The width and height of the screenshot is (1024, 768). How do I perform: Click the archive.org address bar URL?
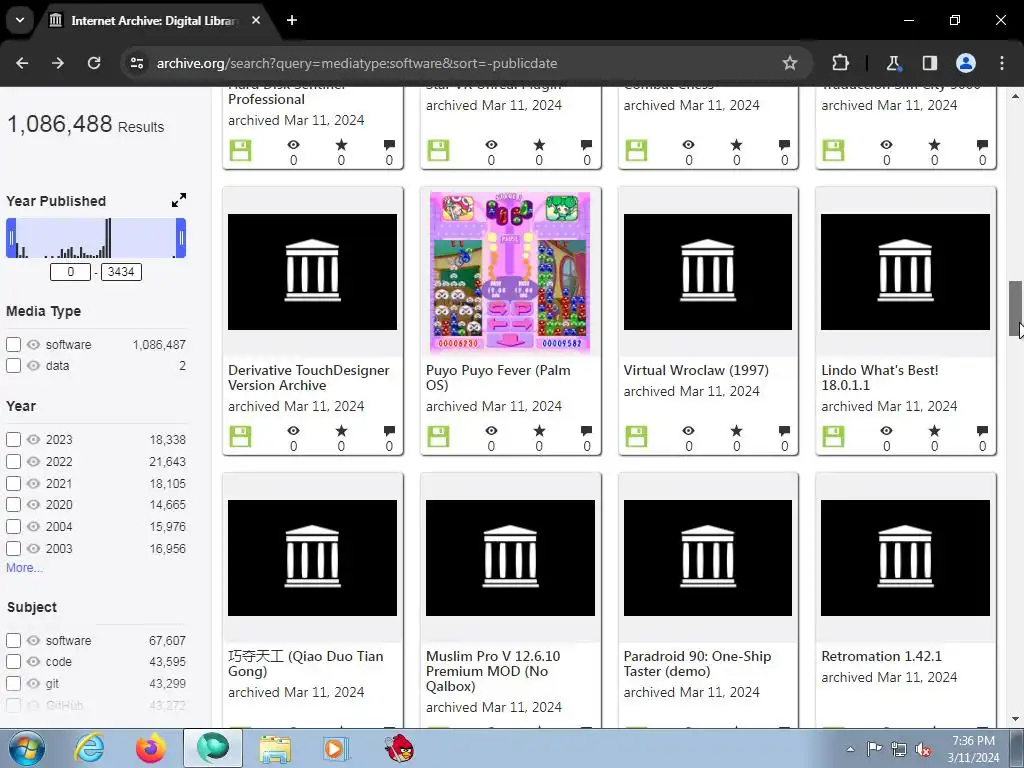click(x=357, y=63)
